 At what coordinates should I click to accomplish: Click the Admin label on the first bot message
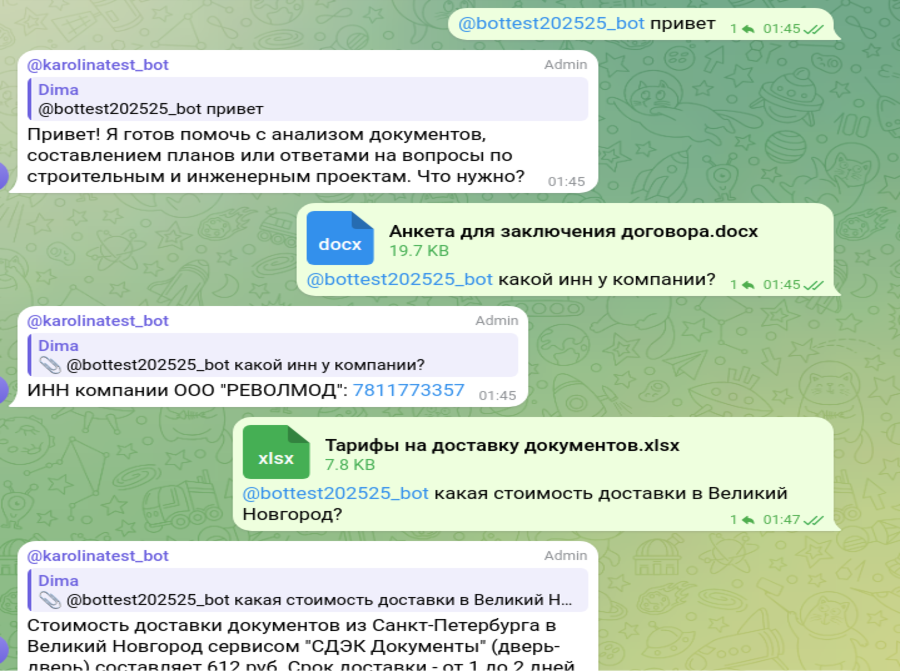point(565,64)
